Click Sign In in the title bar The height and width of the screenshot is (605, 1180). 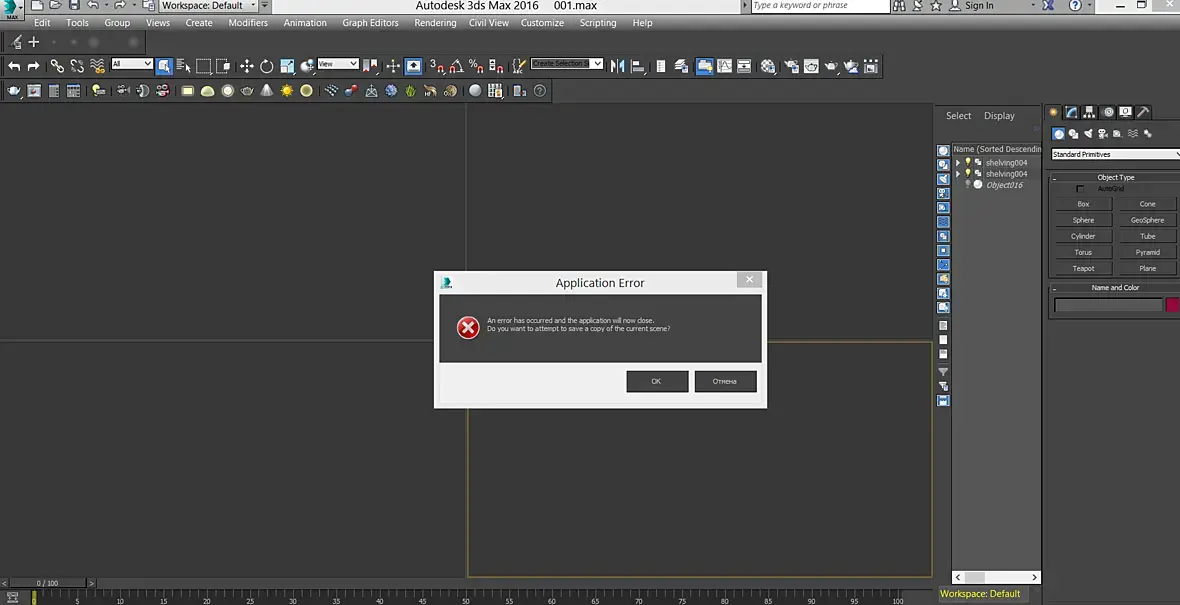979,5
